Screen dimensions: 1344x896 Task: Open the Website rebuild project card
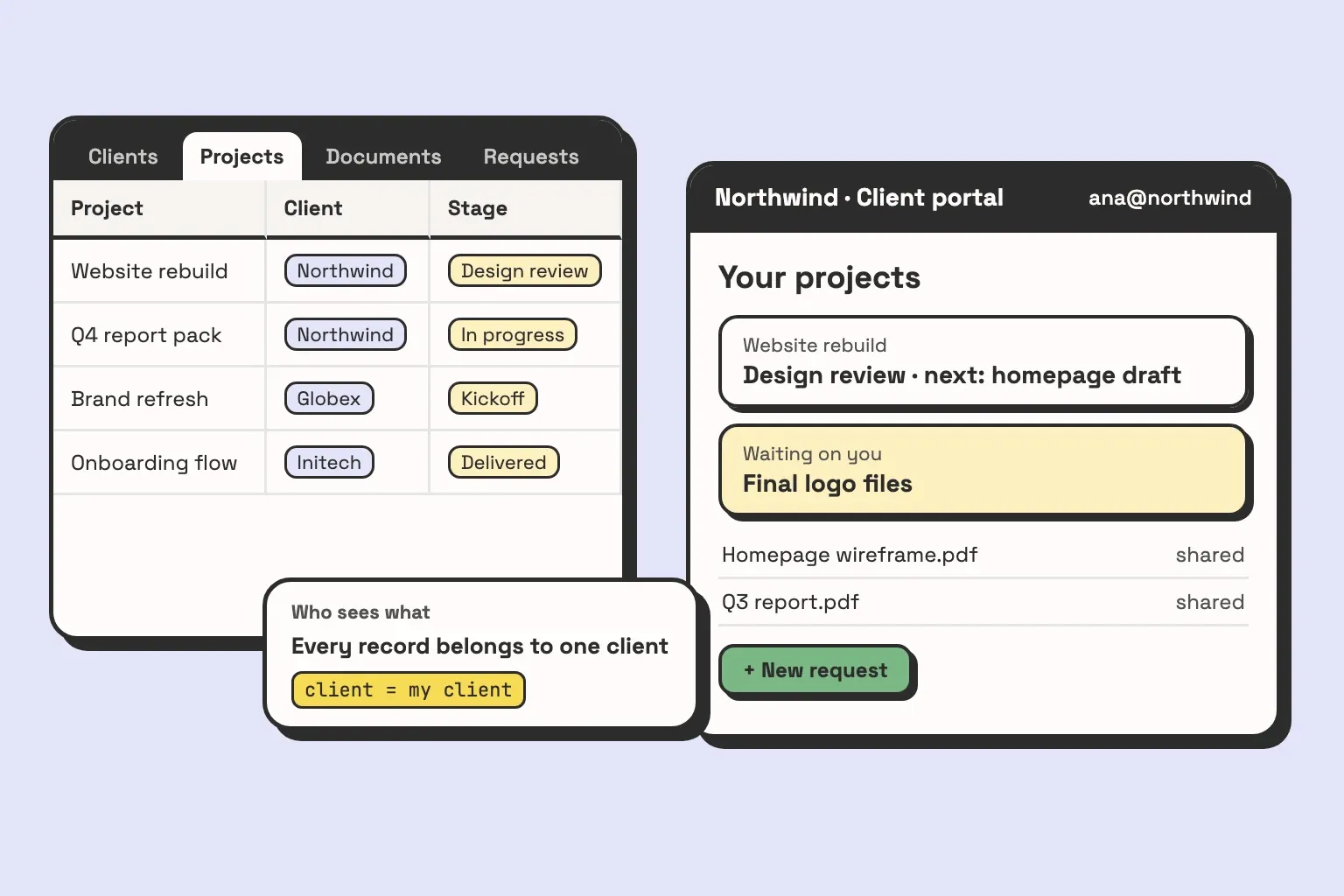click(983, 361)
